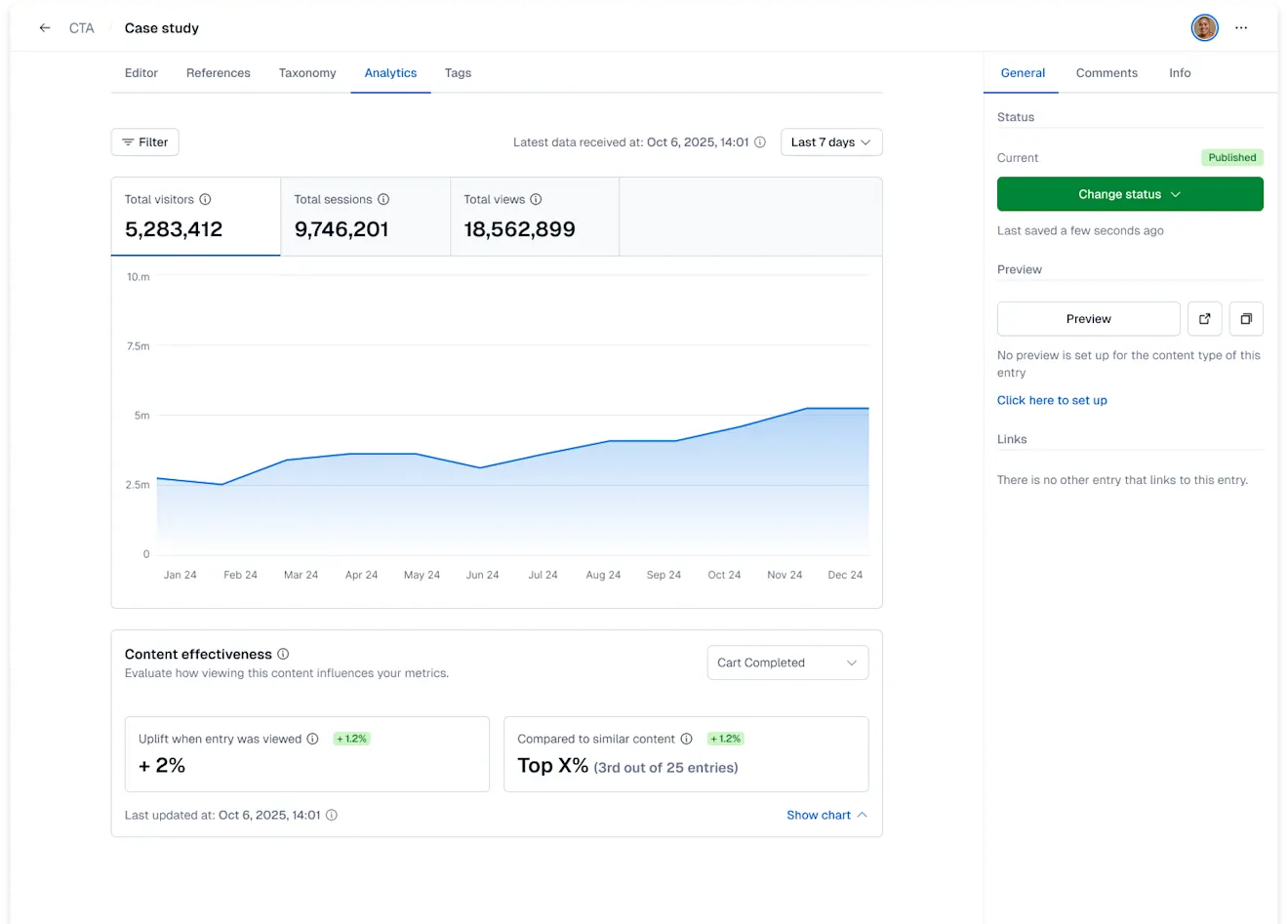Click the Content effectiveness info icon

click(283, 654)
